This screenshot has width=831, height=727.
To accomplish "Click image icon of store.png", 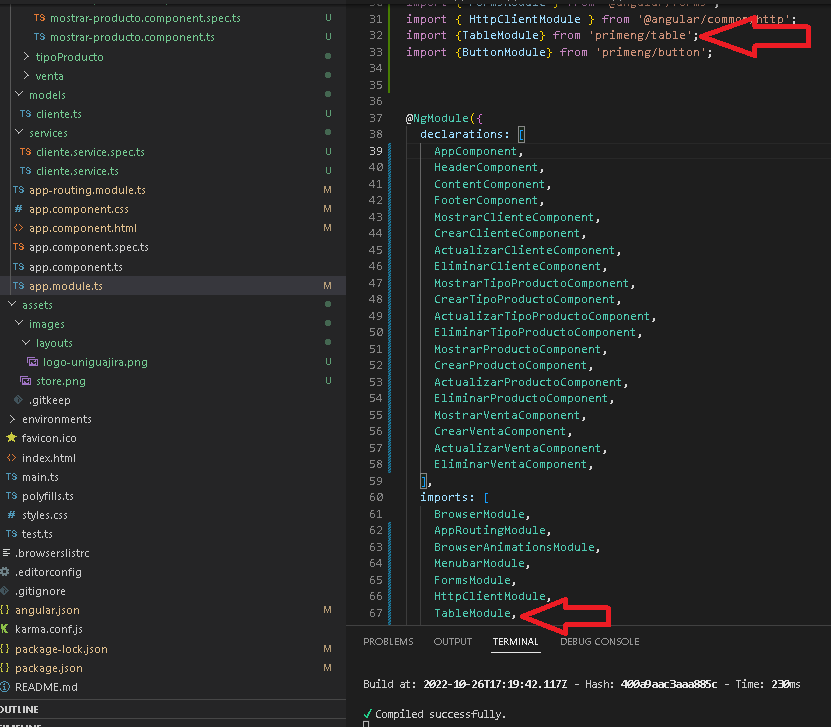I will click(25, 380).
